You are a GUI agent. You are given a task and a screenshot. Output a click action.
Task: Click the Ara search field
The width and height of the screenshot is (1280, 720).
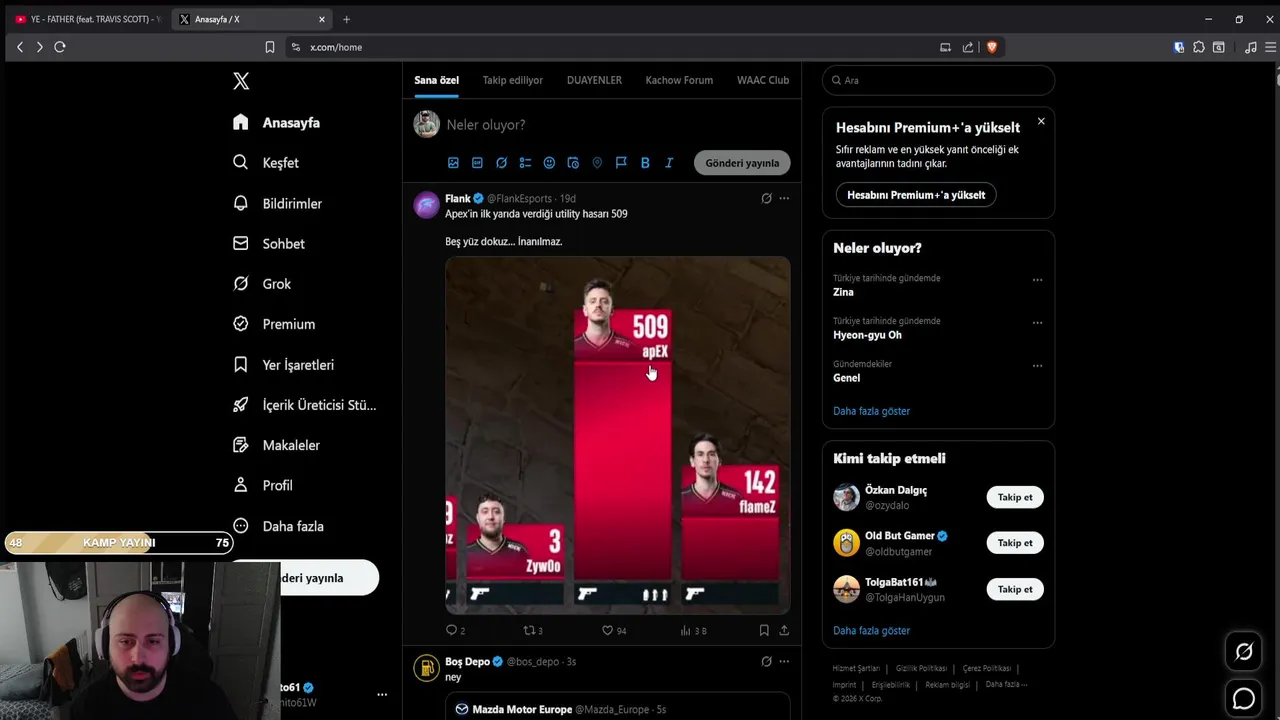pos(938,80)
